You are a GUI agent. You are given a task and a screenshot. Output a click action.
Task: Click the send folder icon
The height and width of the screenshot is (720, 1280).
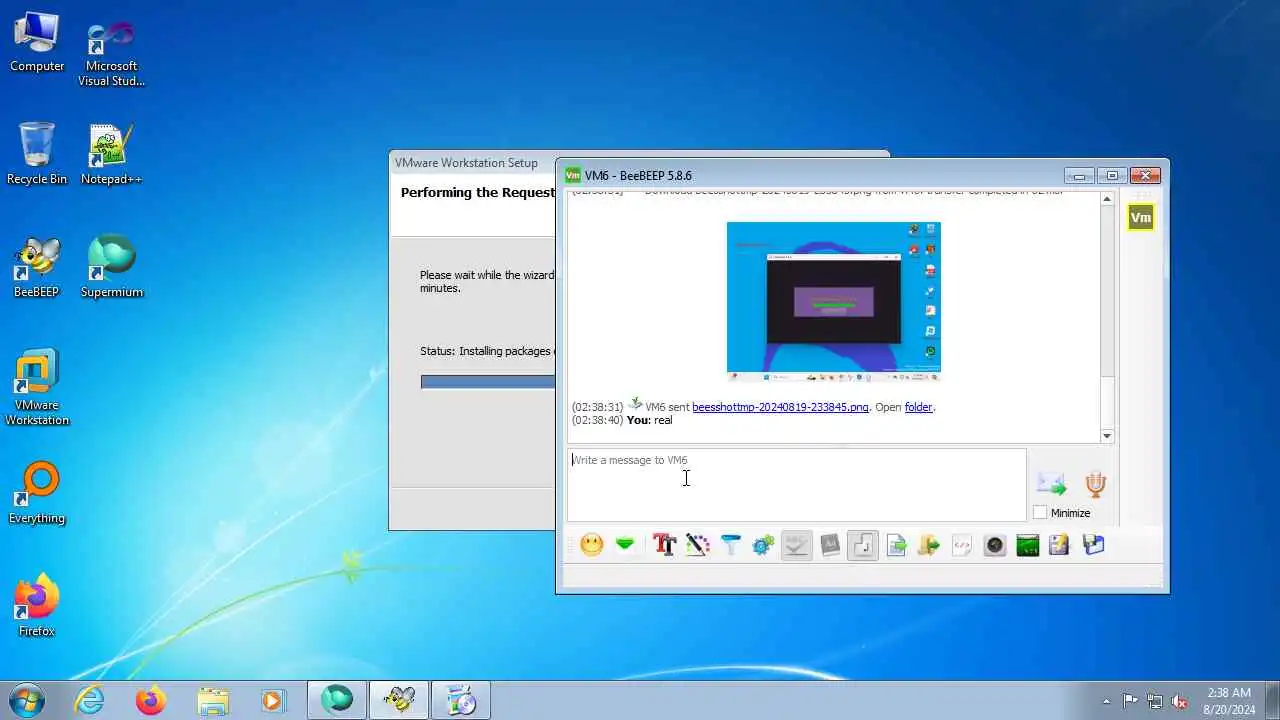point(929,545)
